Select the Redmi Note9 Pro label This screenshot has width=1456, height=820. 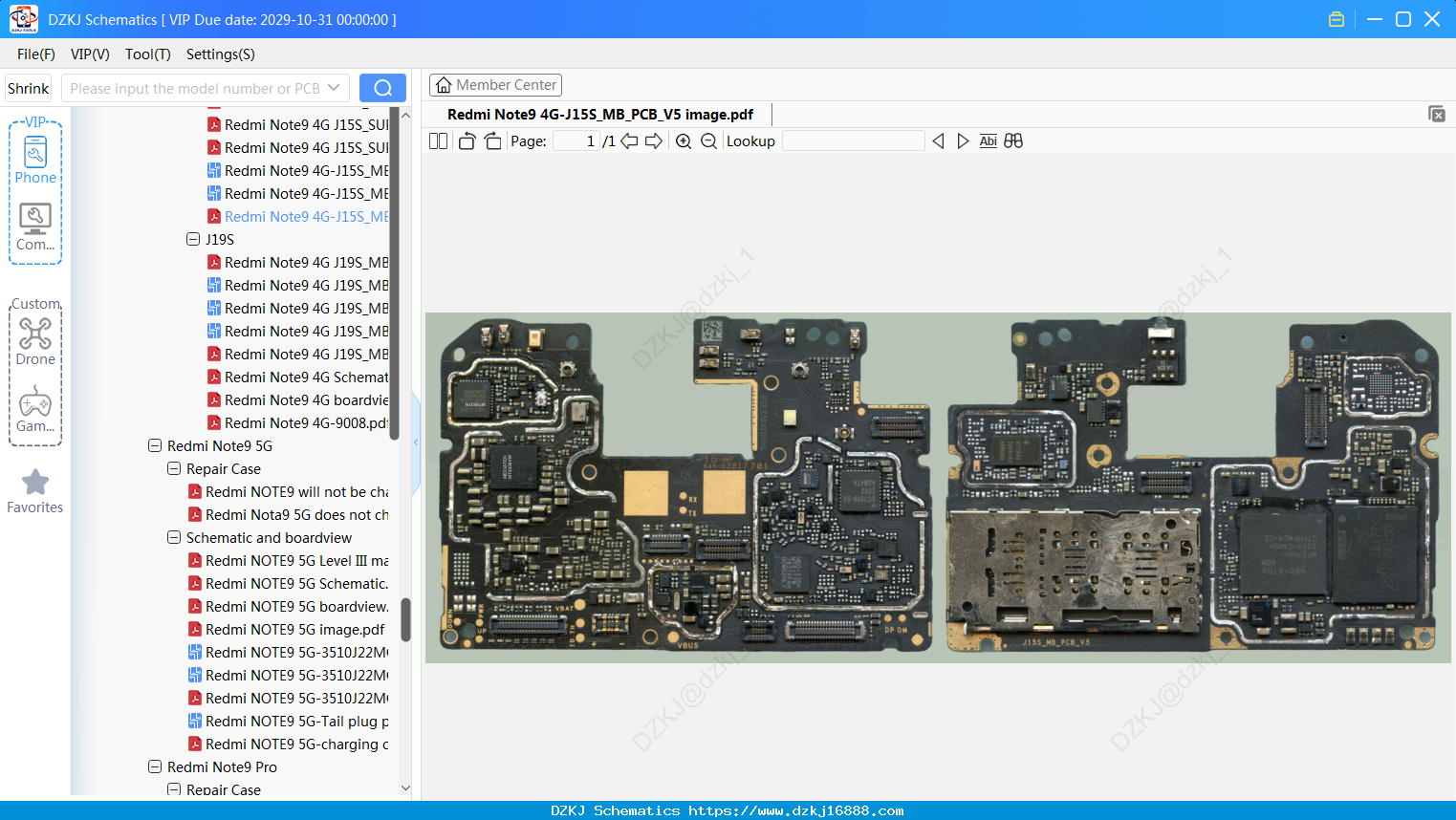click(x=222, y=767)
